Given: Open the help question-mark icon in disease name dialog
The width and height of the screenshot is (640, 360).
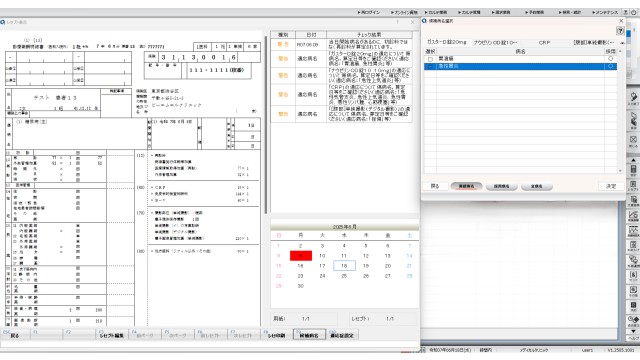Looking at the screenshot, I should pos(620,31).
